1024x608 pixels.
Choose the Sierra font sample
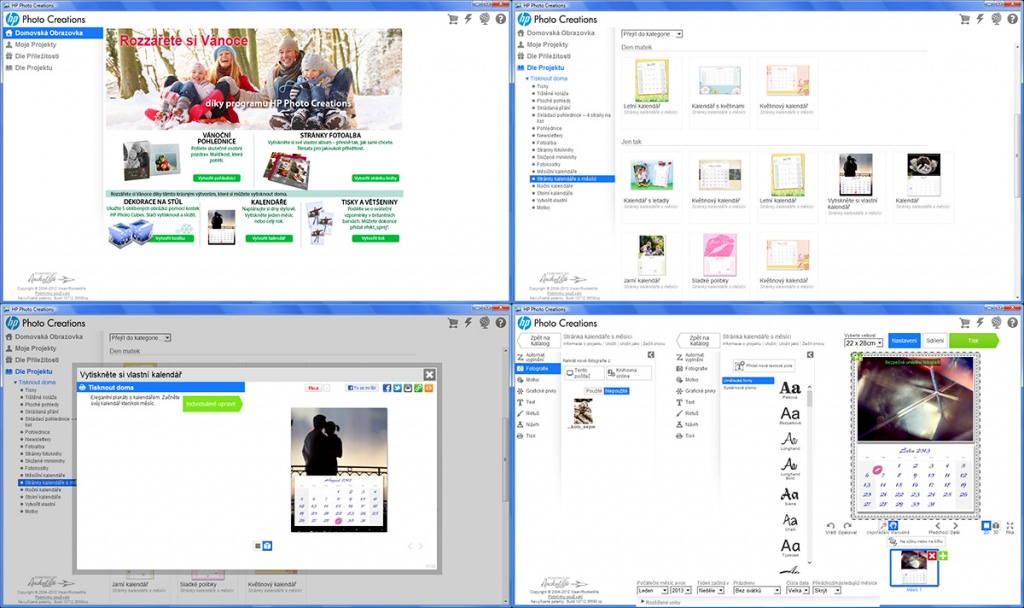coord(790,496)
